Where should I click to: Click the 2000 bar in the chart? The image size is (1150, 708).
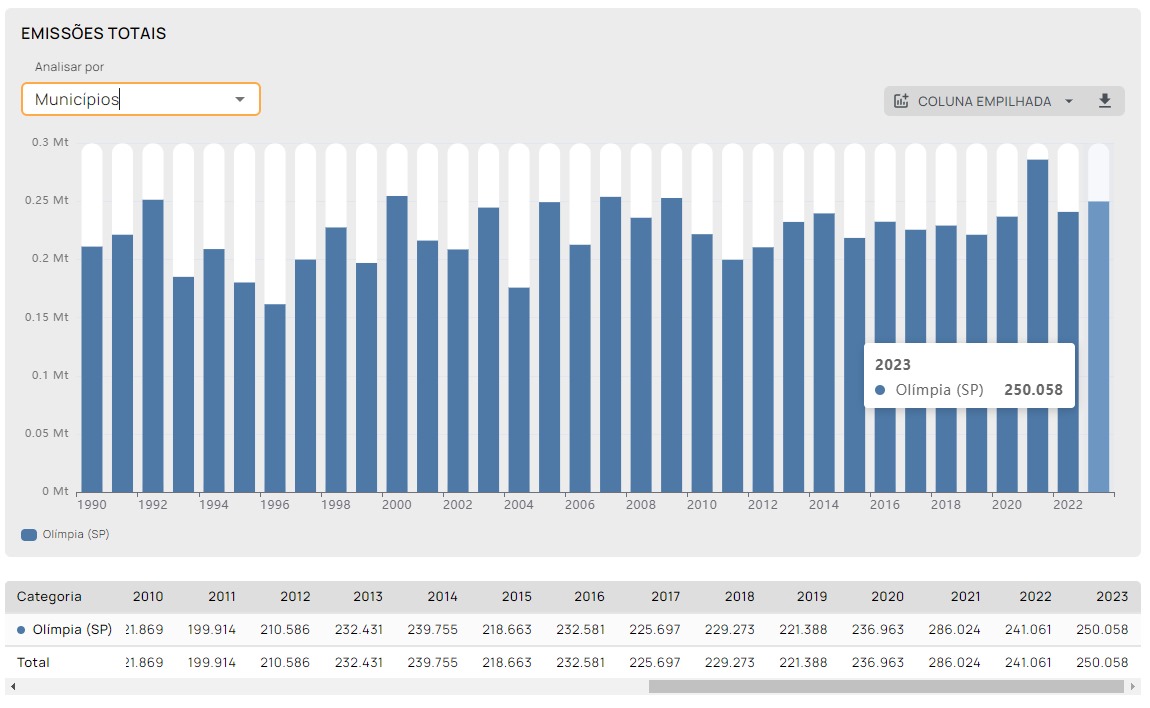click(397, 343)
